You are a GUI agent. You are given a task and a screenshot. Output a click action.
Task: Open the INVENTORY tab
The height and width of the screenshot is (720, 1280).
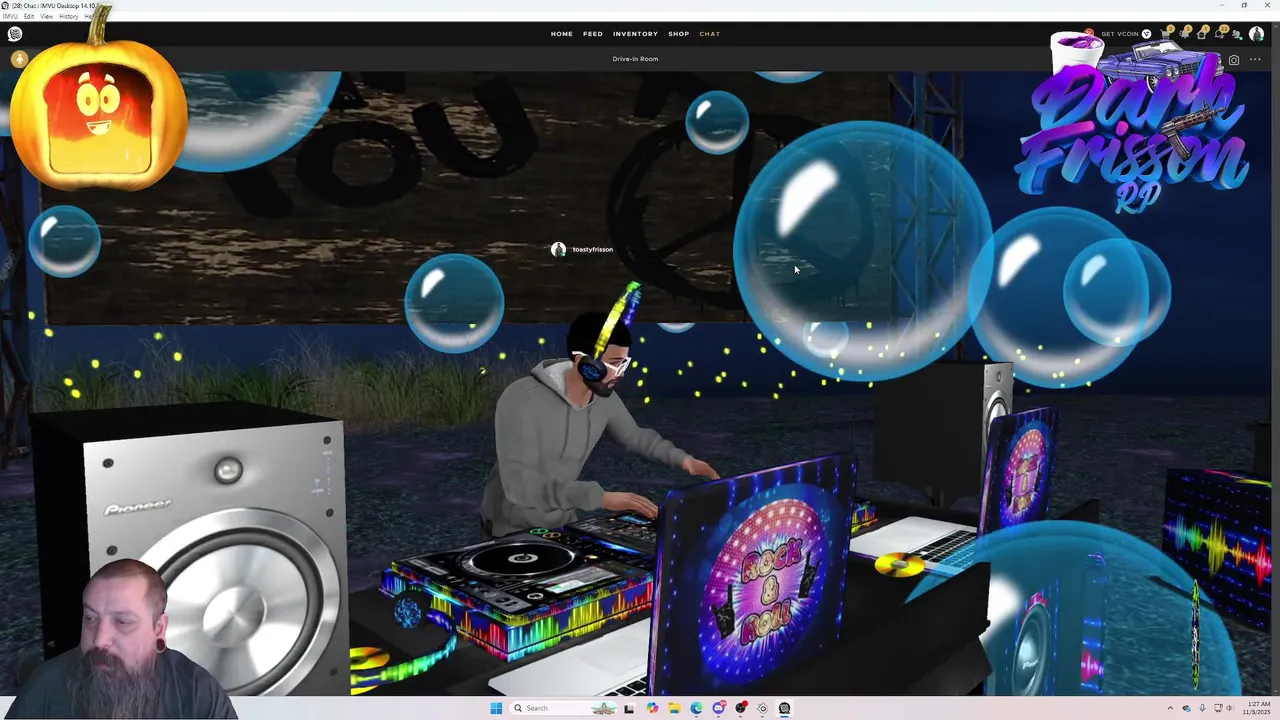tap(635, 34)
